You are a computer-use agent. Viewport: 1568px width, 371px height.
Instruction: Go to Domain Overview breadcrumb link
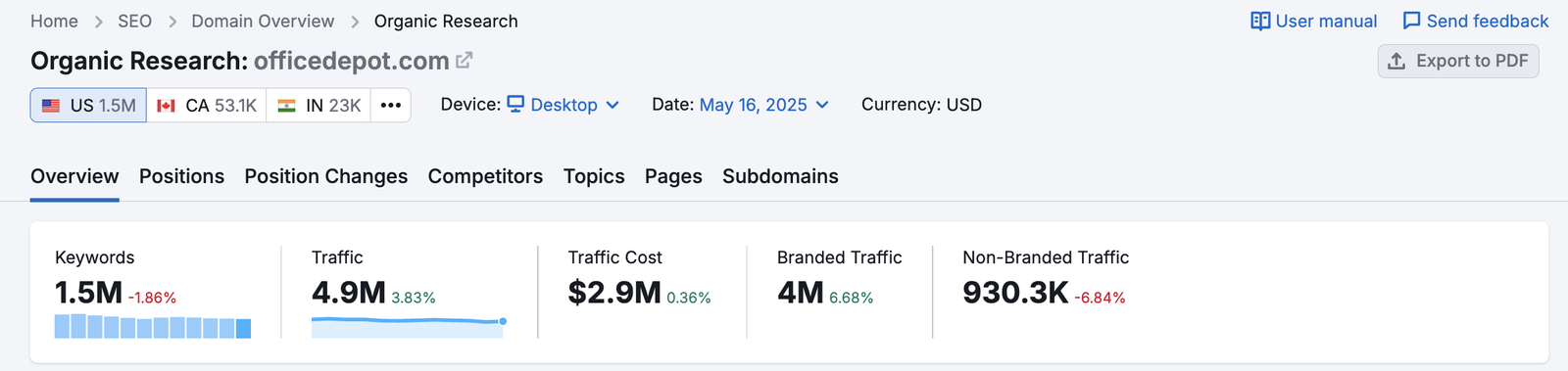(263, 22)
